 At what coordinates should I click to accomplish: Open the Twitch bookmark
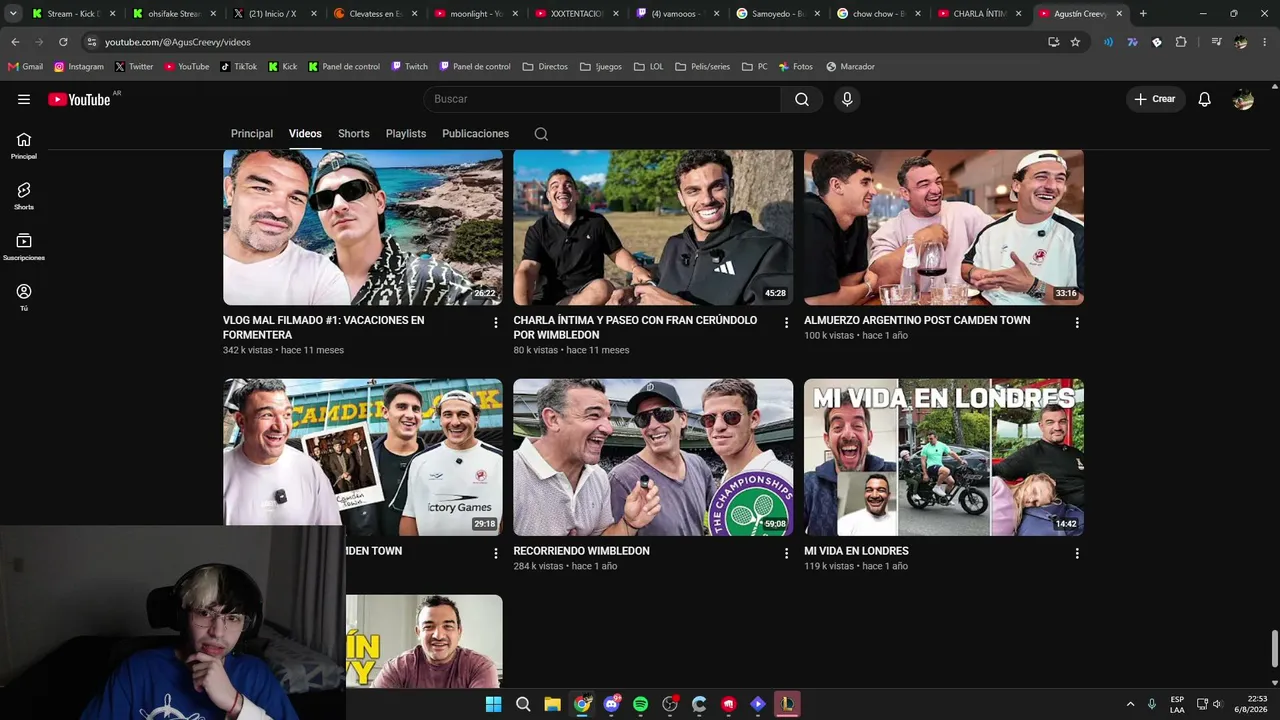click(x=410, y=67)
